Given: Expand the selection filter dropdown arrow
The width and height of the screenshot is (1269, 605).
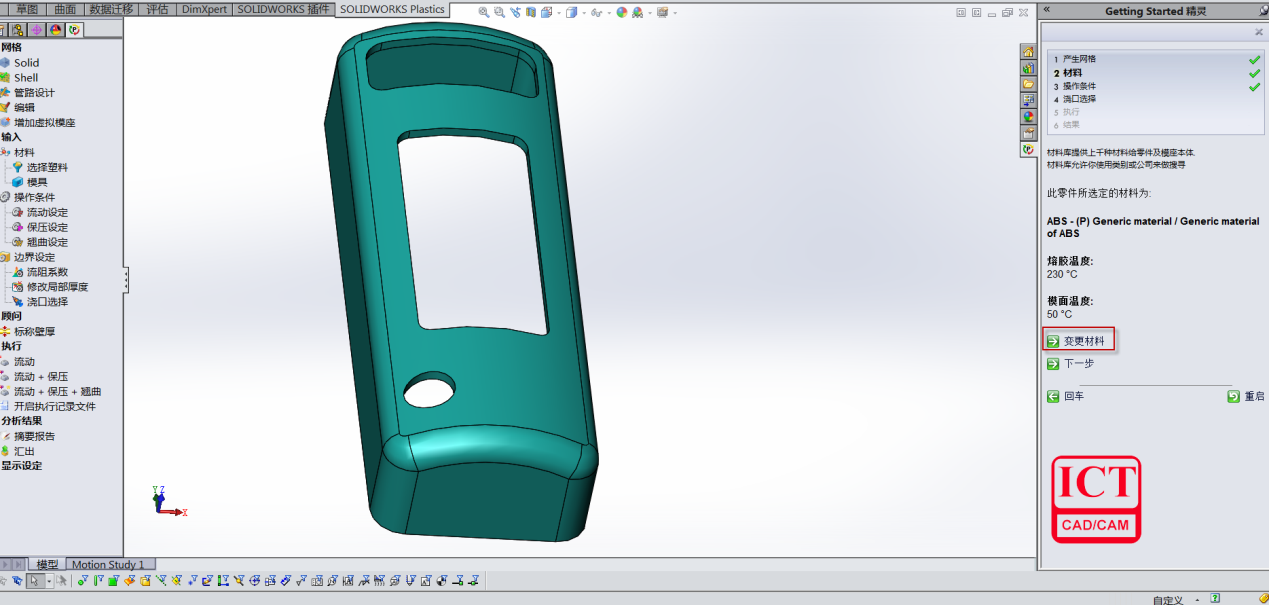Looking at the screenshot, I should (x=49, y=581).
